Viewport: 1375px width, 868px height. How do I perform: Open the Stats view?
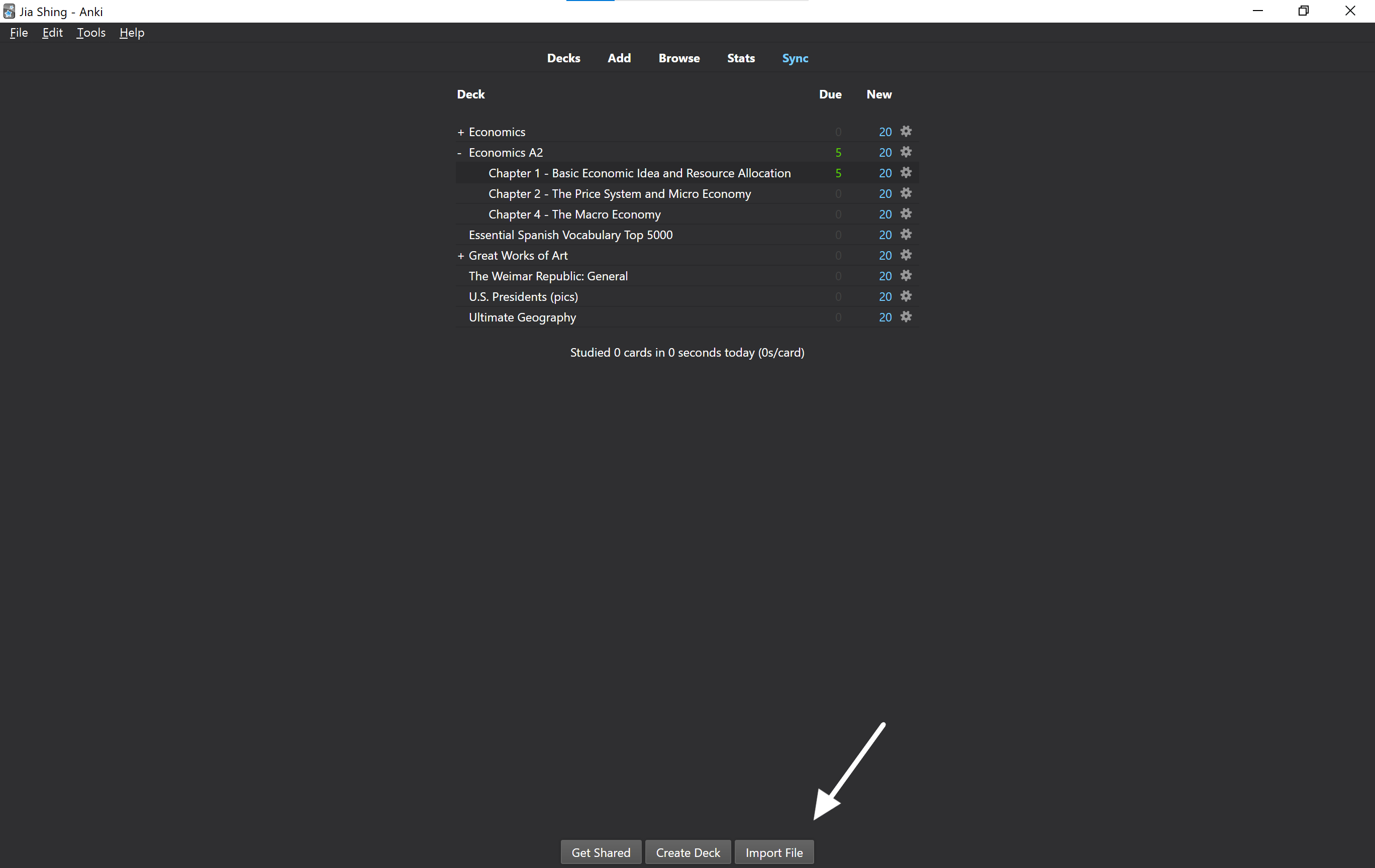741,58
